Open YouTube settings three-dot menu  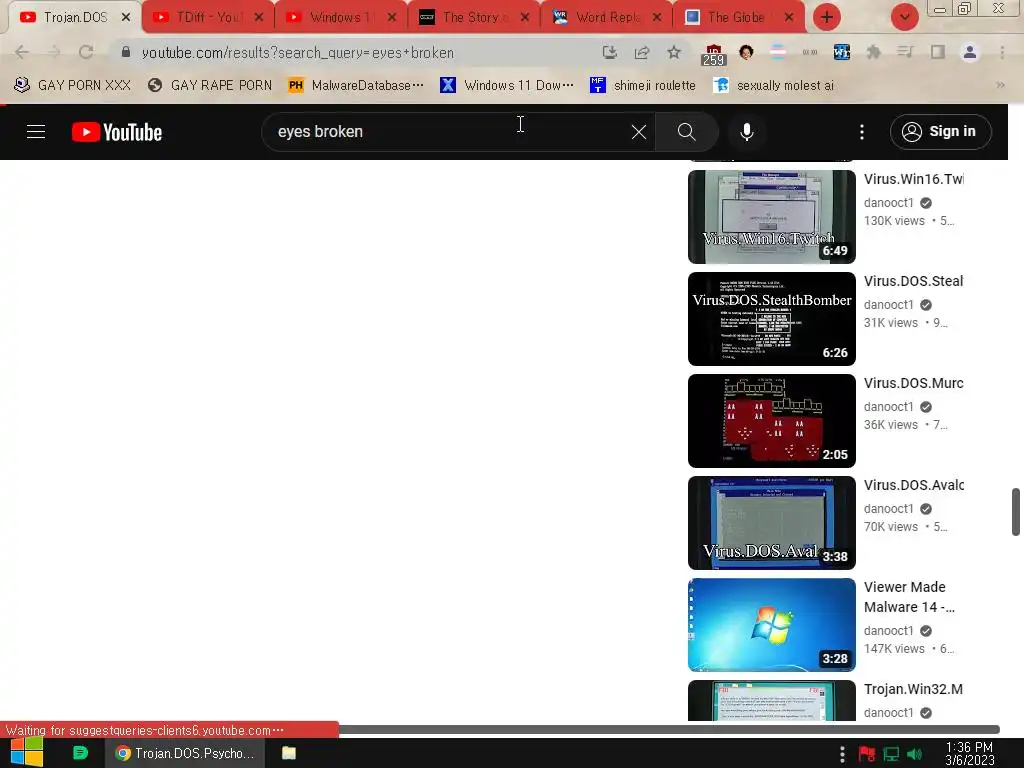(x=861, y=132)
